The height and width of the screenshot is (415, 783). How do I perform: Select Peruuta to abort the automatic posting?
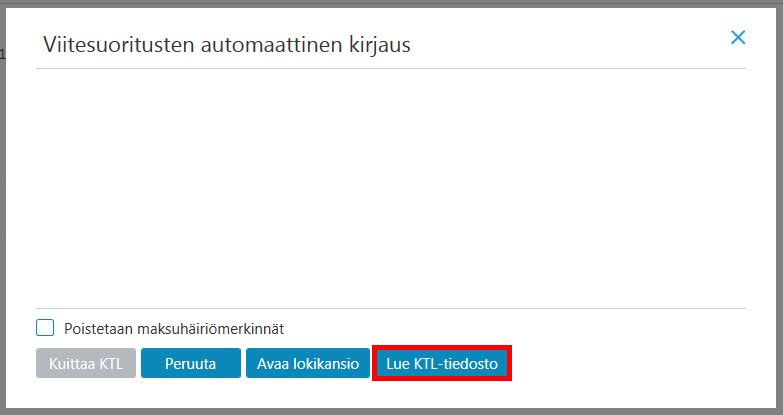(x=191, y=363)
